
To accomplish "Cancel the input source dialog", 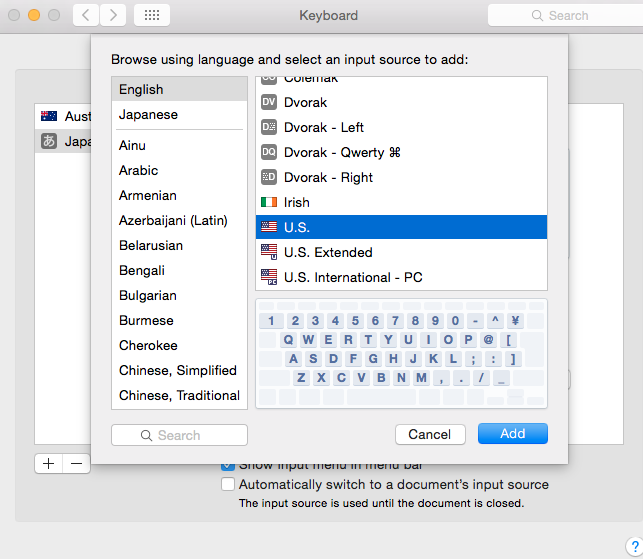I will pyautogui.click(x=430, y=434).
